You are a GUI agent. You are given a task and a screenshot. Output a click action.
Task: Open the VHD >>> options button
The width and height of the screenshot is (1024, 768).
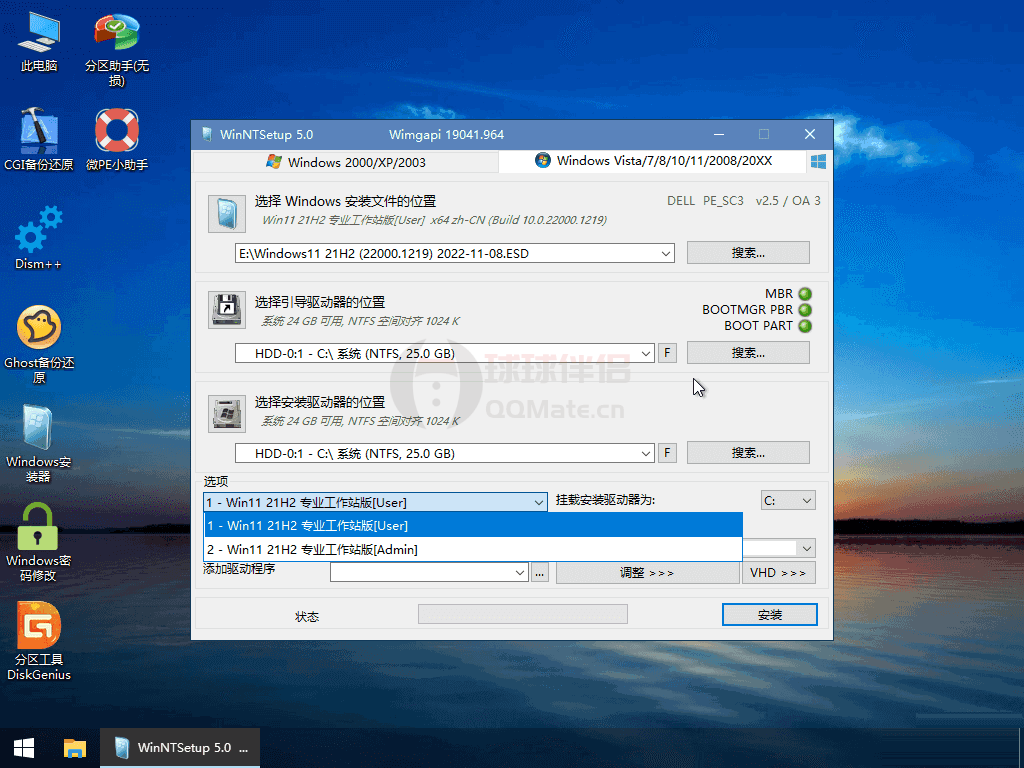[x=778, y=573]
